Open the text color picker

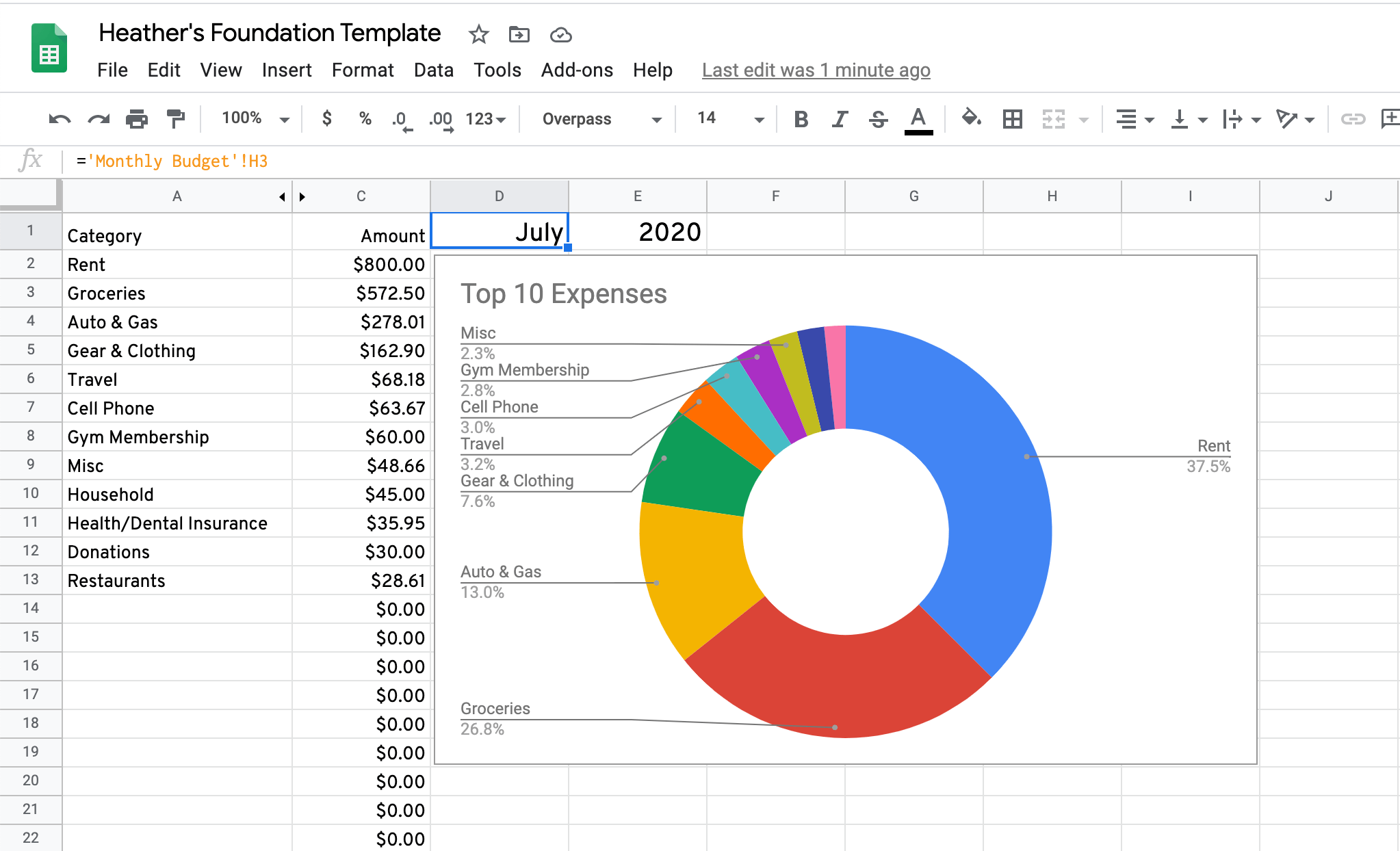(x=919, y=118)
